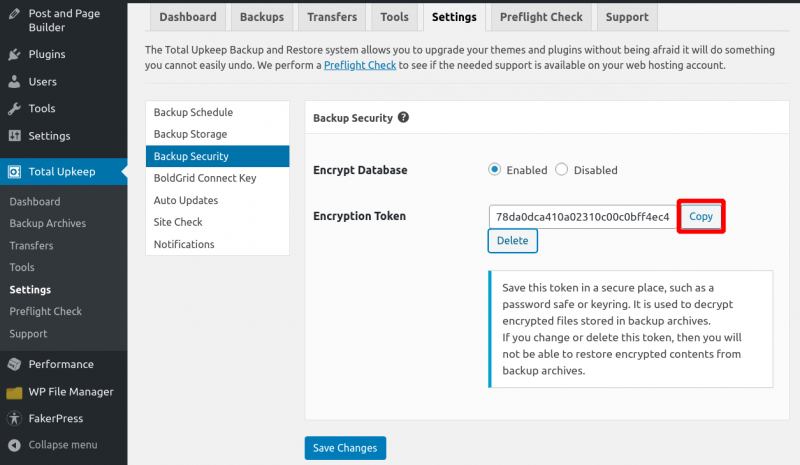Viewport: 800px width, 465px height.
Task: Go to the Preflight Check tab
Action: click(541, 17)
